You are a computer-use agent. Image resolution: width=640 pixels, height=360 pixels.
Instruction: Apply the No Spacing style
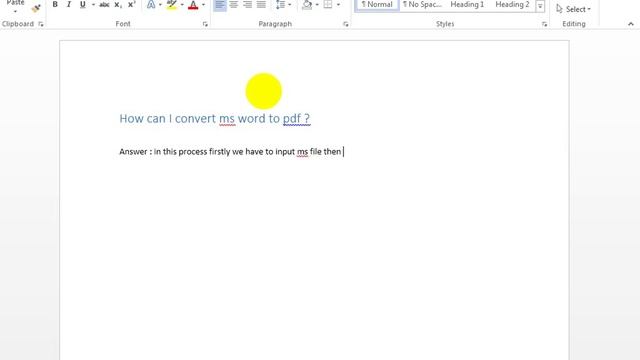coord(422,5)
